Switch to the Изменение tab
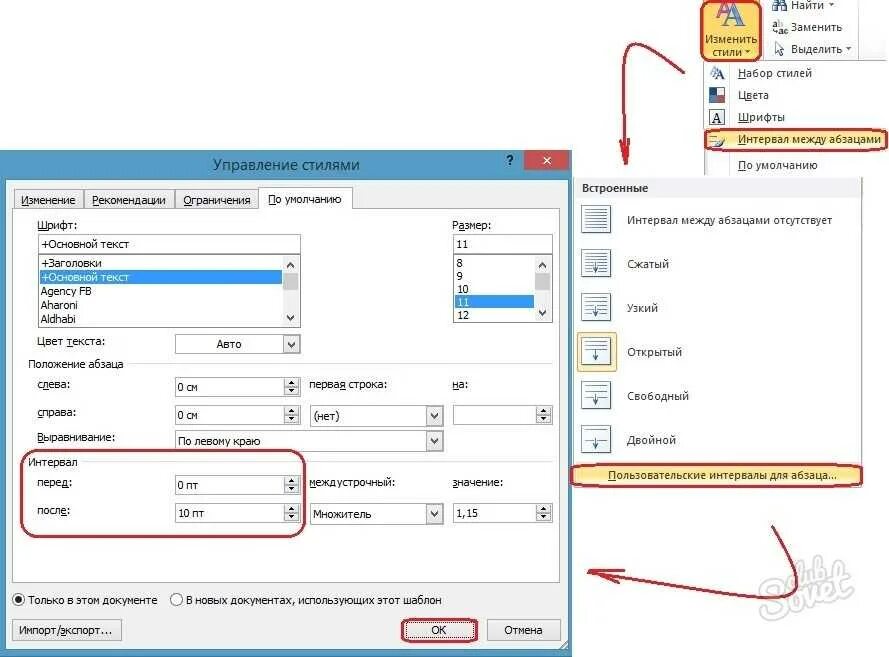Image resolution: width=889 pixels, height=657 pixels. point(48,200)
